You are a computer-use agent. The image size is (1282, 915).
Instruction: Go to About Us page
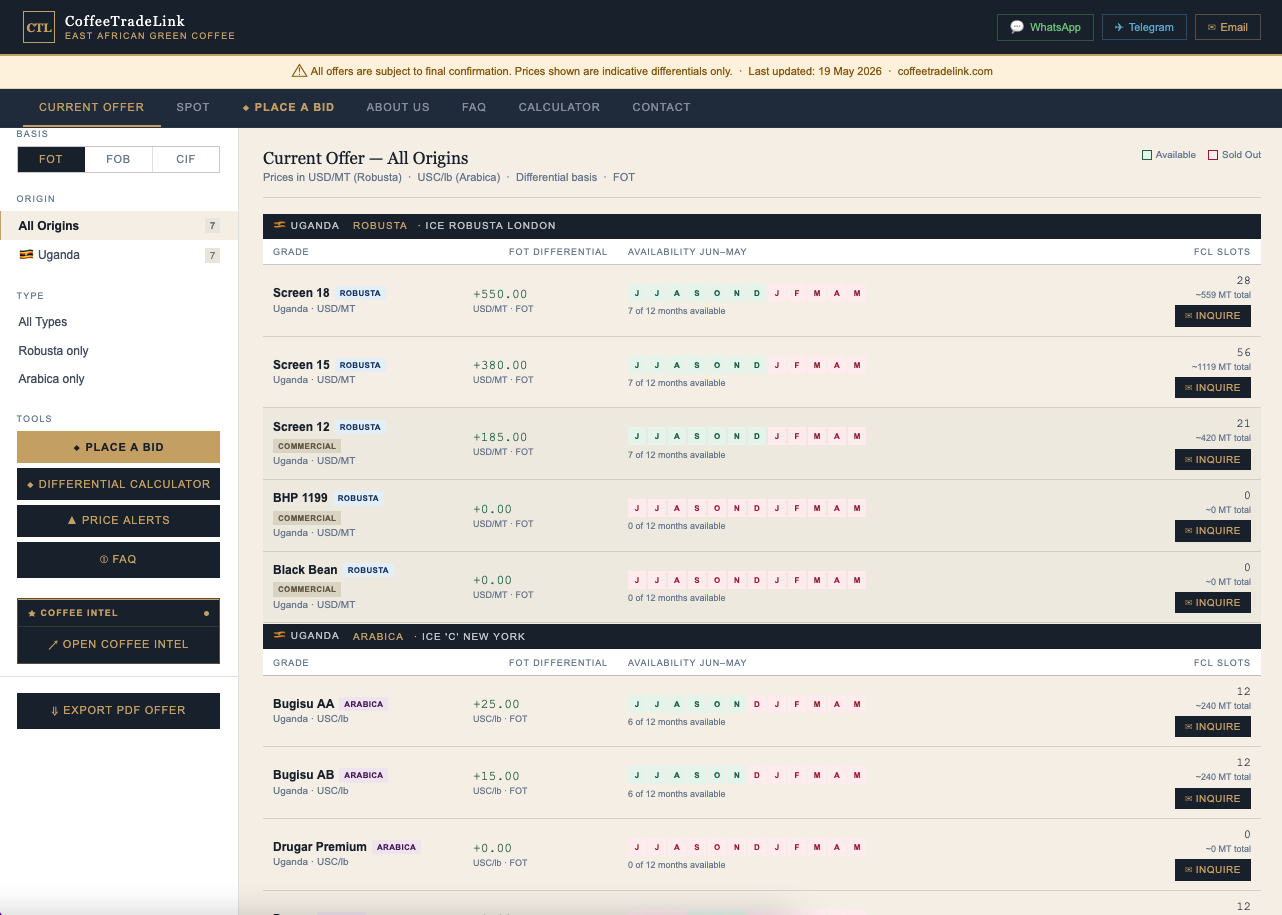(x=398, y=107)
